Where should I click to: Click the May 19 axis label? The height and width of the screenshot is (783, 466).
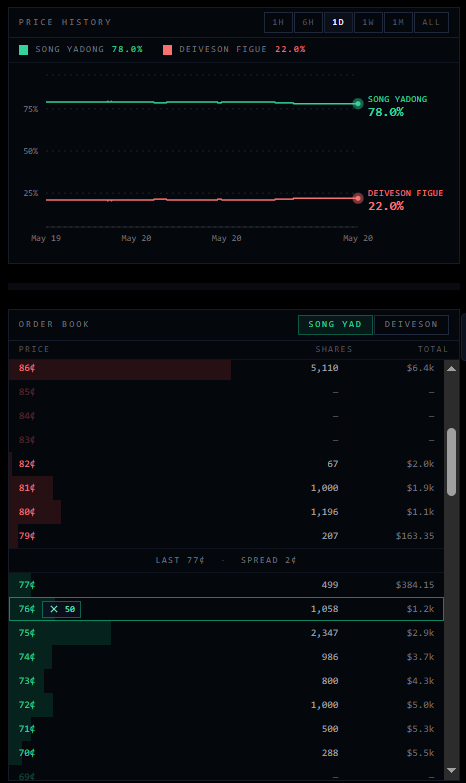[46, 238]
